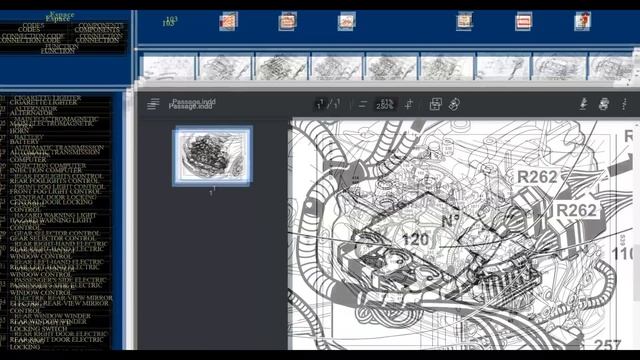Switch to the CONNECTION CODE tab

pyautogui.click(x=31, y=38)
